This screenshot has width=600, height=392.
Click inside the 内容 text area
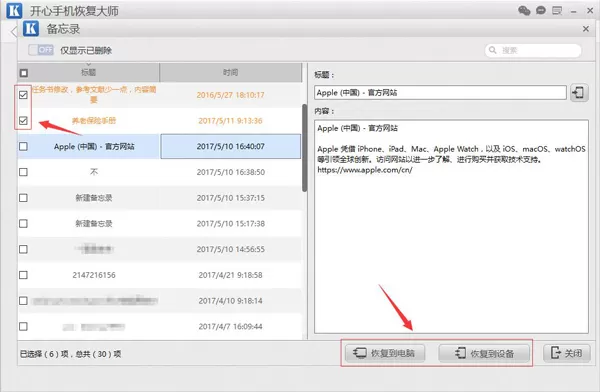click(452, 227)
